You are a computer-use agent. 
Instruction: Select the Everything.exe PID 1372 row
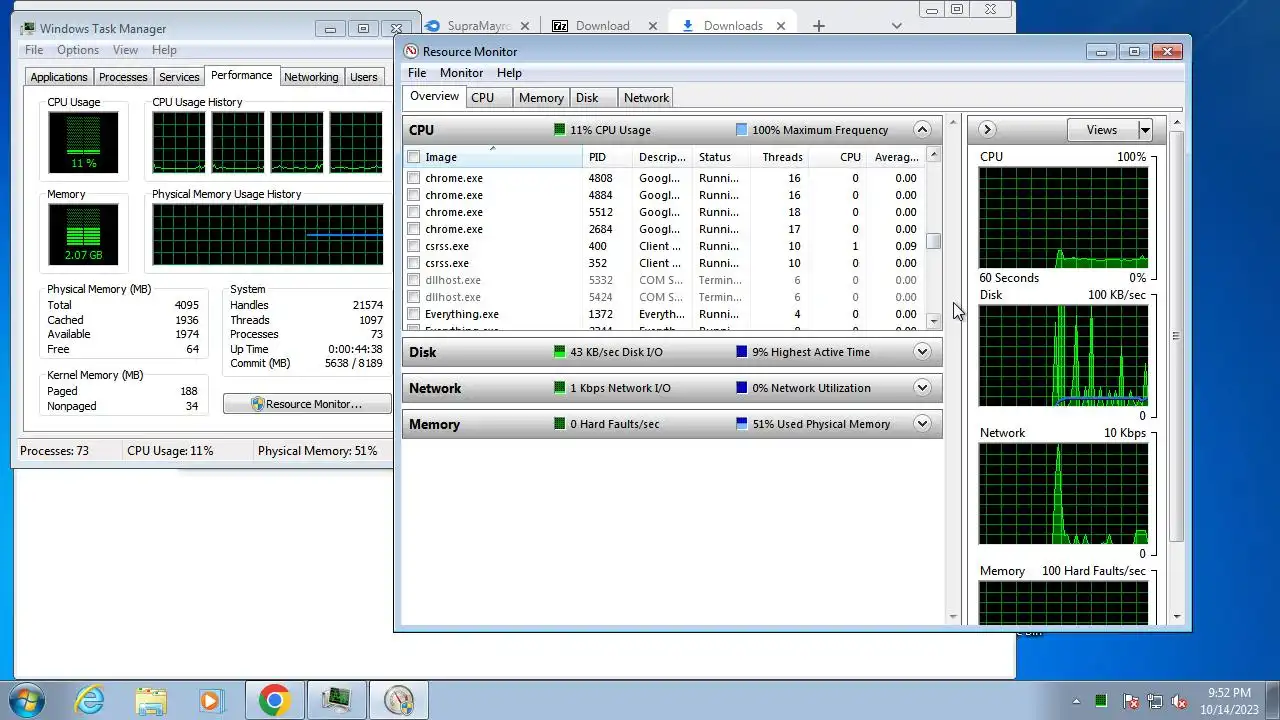(x=664, y=314)
